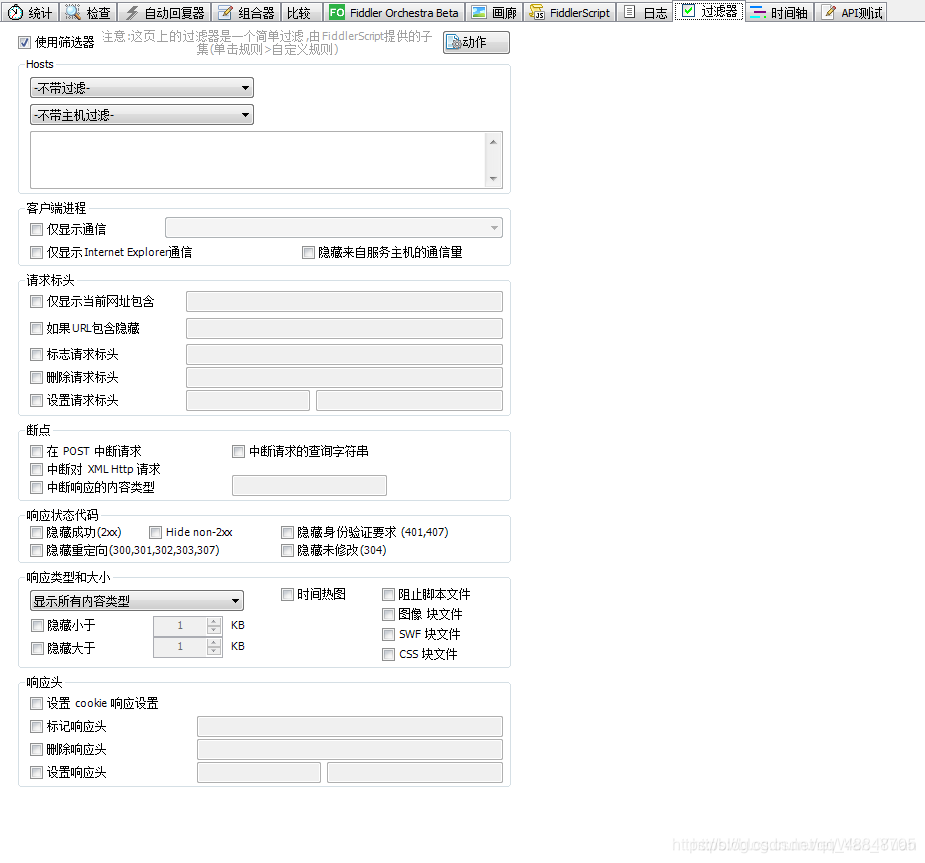Enable 阻止脚本文件 option
The height and width of the screenshot is (863, 925).
point(388,594)
